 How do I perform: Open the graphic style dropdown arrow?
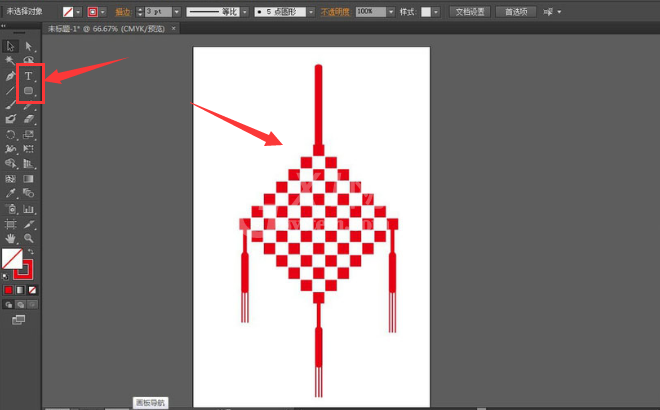point(436,12)
